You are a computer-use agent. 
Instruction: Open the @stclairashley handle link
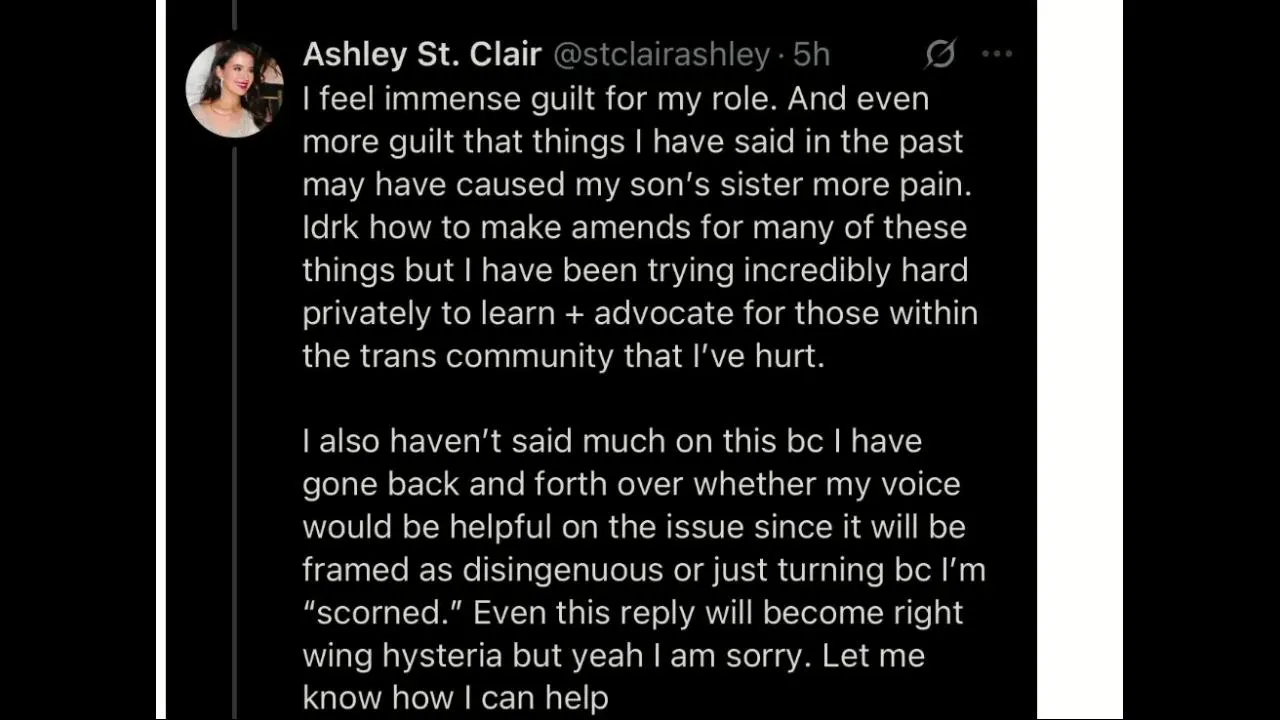pos(661,54)
